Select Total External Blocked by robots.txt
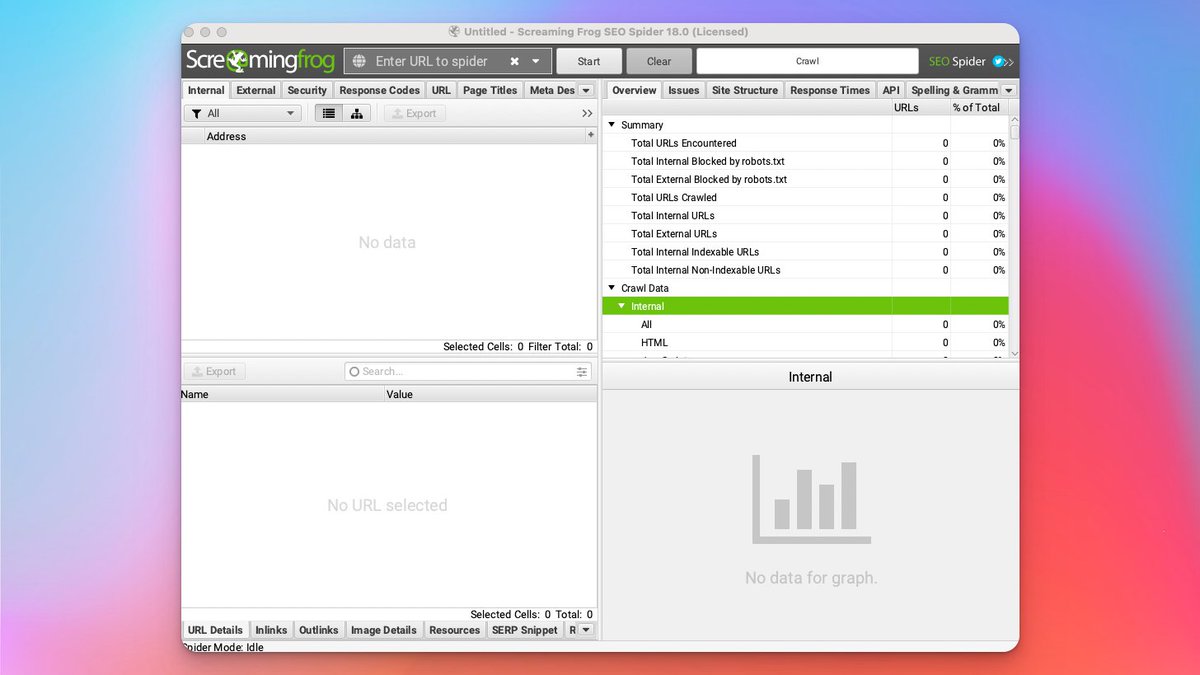The image size is (1200, 675). point(805,179)
